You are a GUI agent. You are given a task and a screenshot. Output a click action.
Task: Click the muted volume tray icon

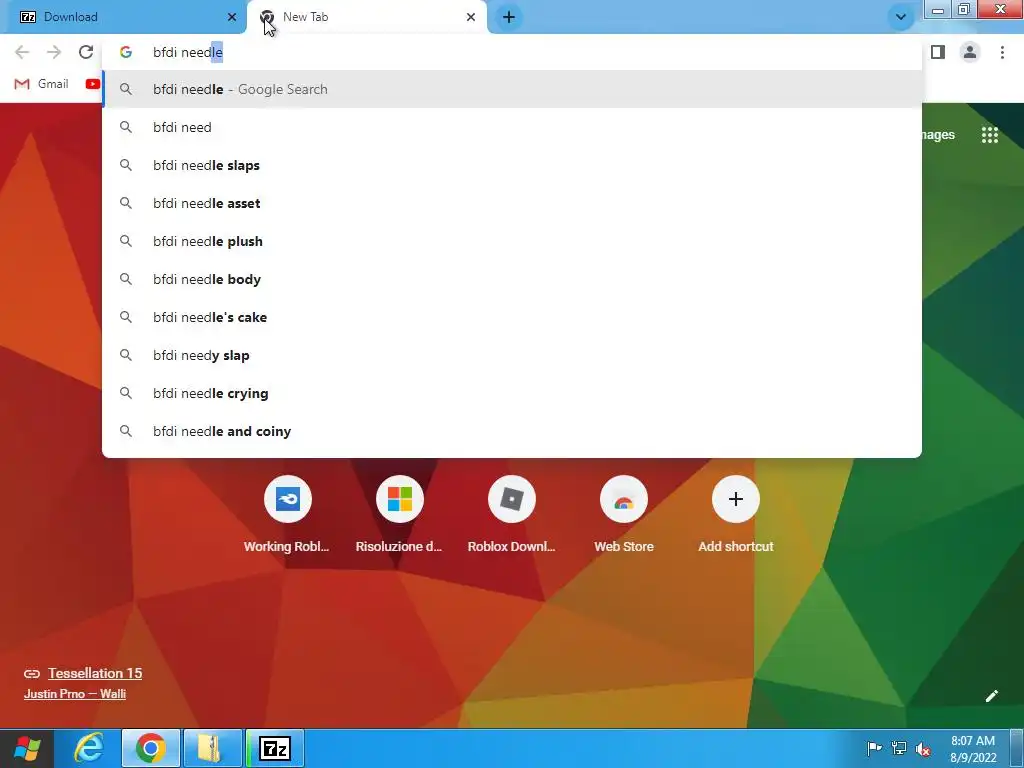pos(923,748)
